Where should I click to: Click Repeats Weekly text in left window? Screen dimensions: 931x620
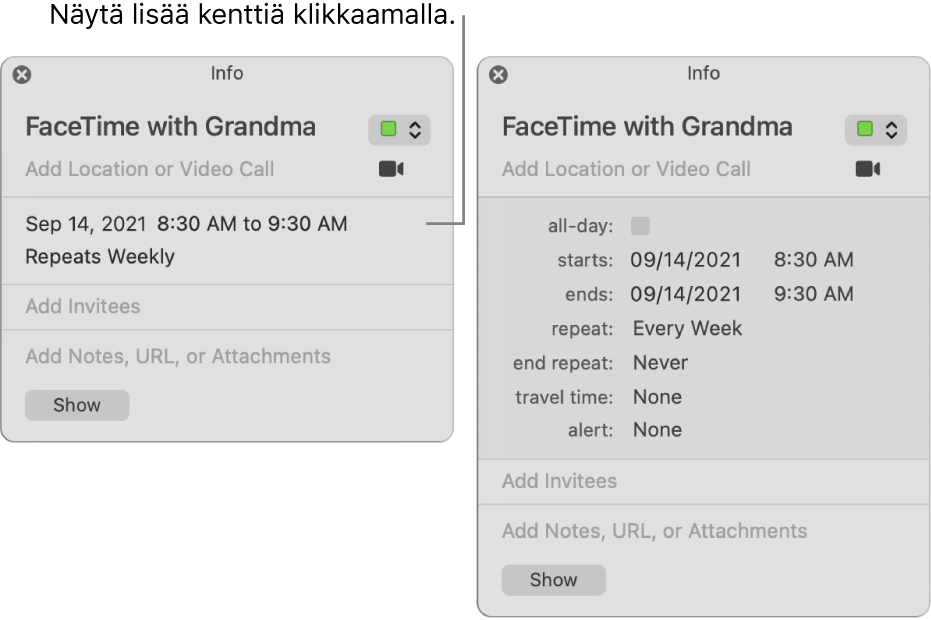pyautogui.click(x=100, y=257)
